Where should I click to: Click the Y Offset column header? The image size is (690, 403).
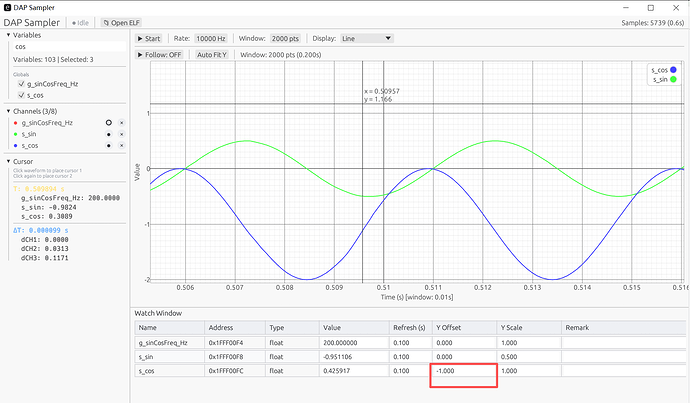pyautogui.click(x=465, y=327)
